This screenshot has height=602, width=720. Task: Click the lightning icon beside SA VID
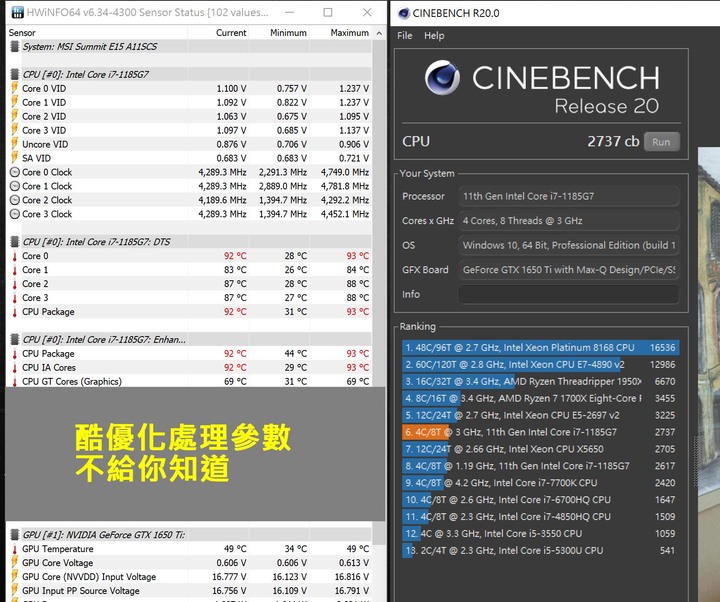click(x=15, y=158)
